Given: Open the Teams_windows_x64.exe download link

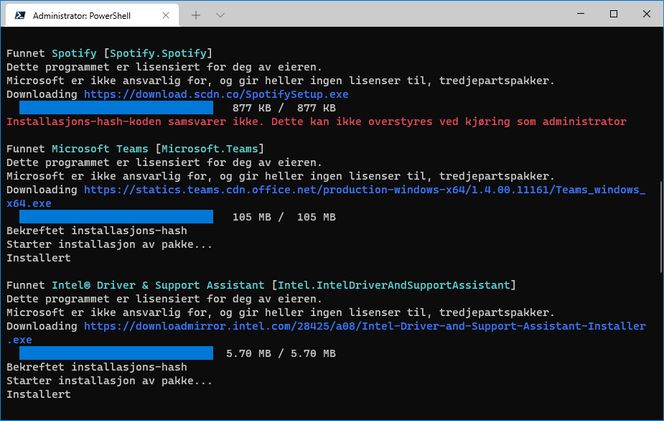Looking at the screenshot, I should tap(326, 197).
